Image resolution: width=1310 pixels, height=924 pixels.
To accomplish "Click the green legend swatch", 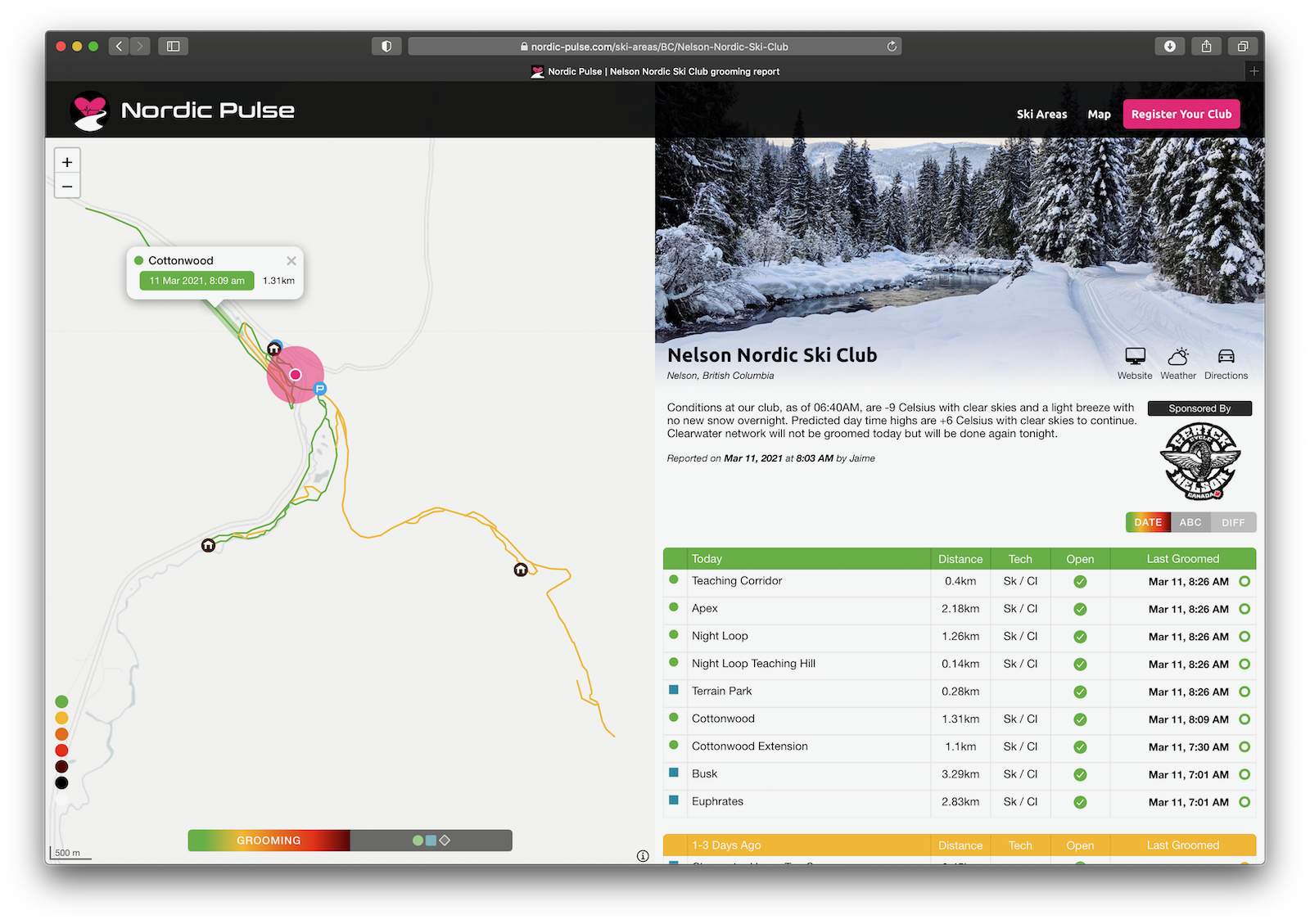I will pyautogui.click(x=61, y=701).
